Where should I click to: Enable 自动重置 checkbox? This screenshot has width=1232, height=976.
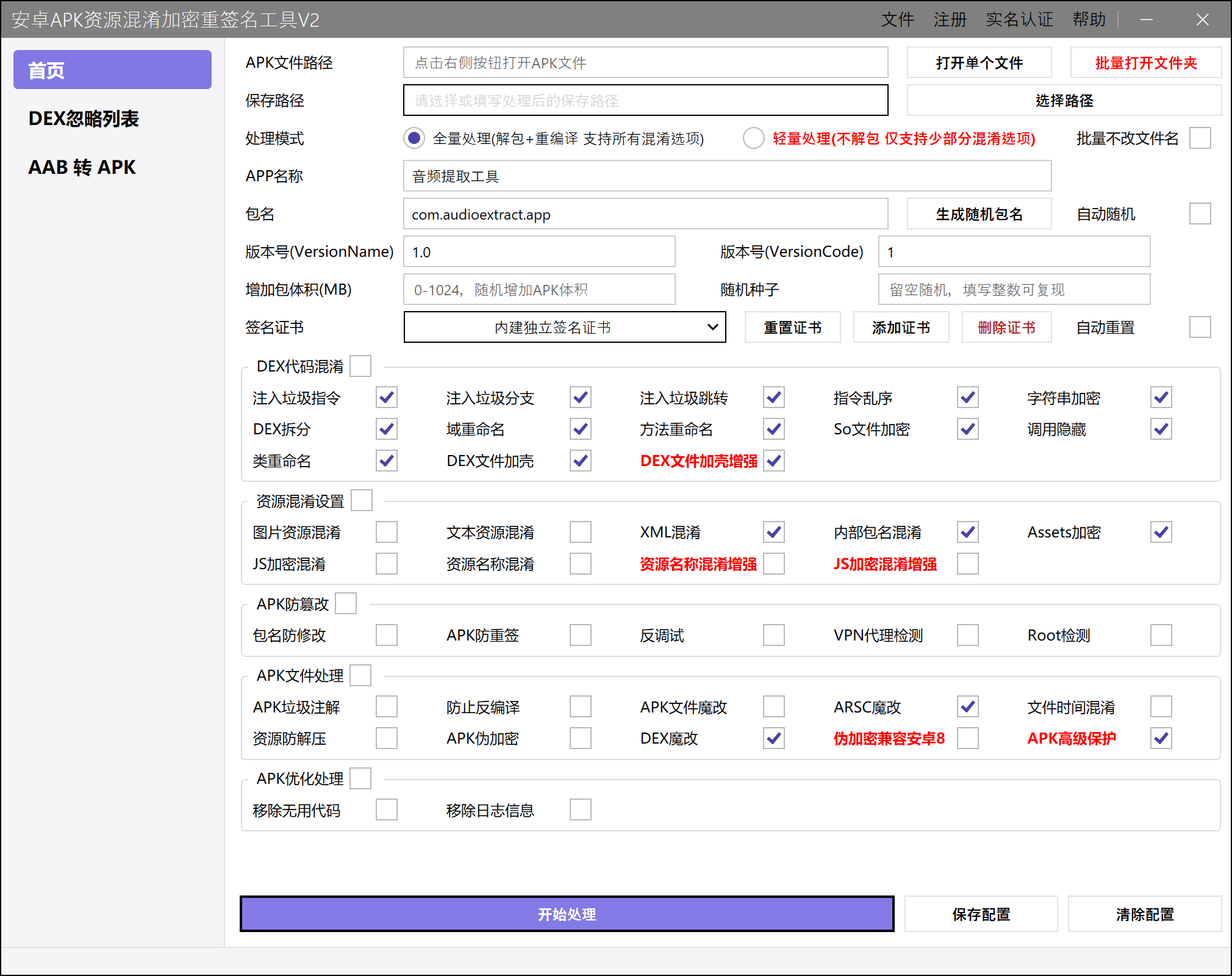[x=1200, y=327]
